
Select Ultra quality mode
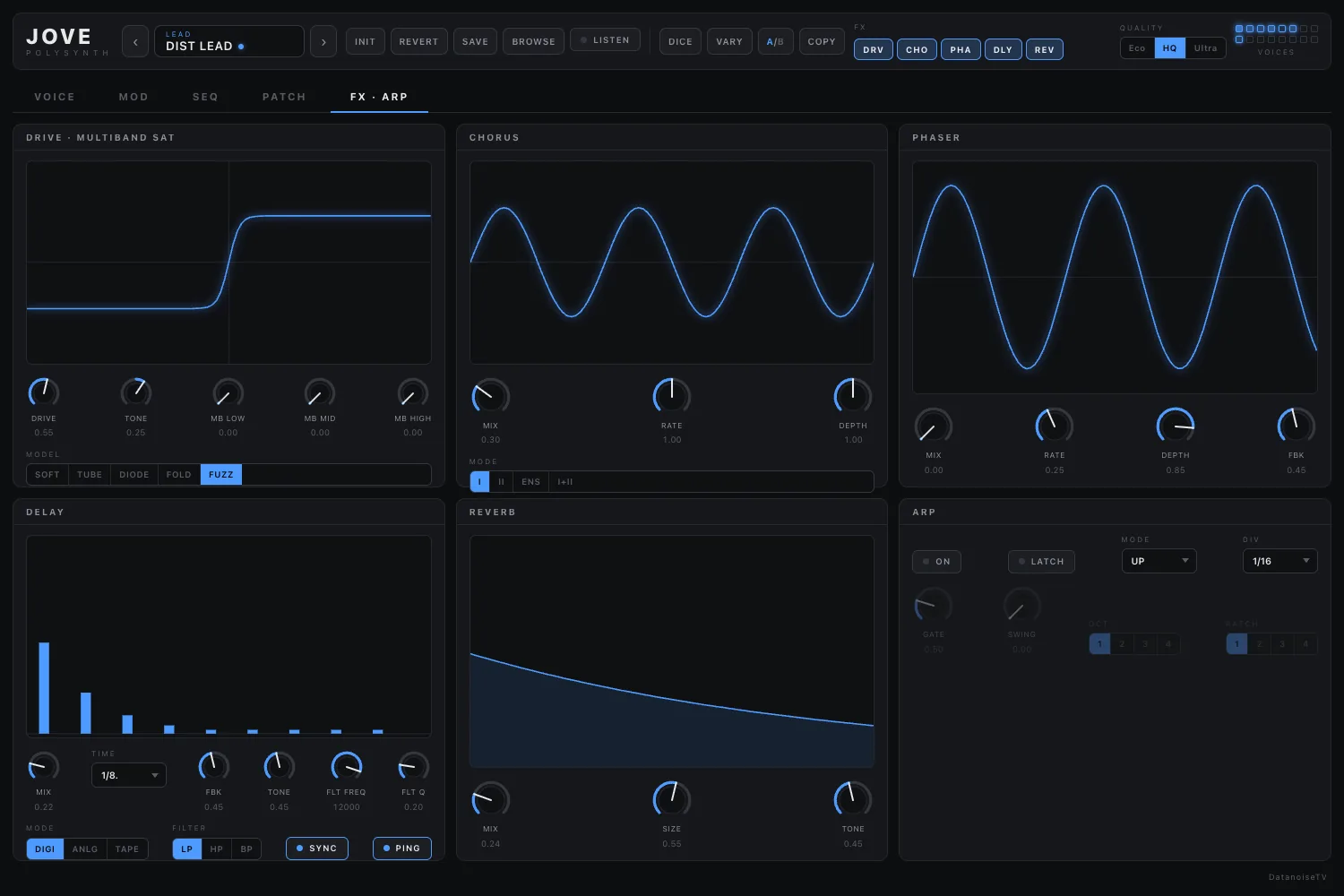pos(1205,48)
